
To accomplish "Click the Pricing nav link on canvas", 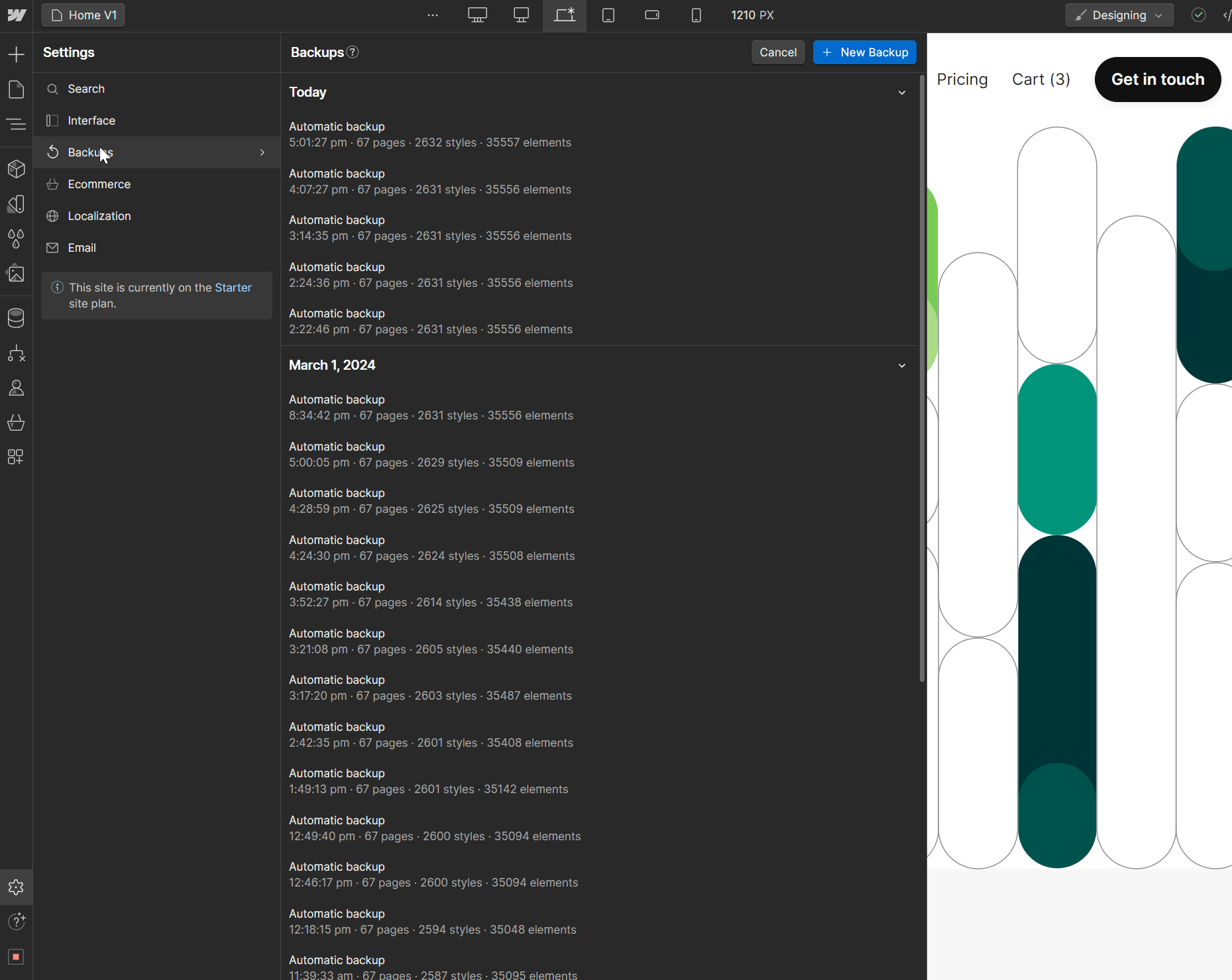I will (962, 80).
